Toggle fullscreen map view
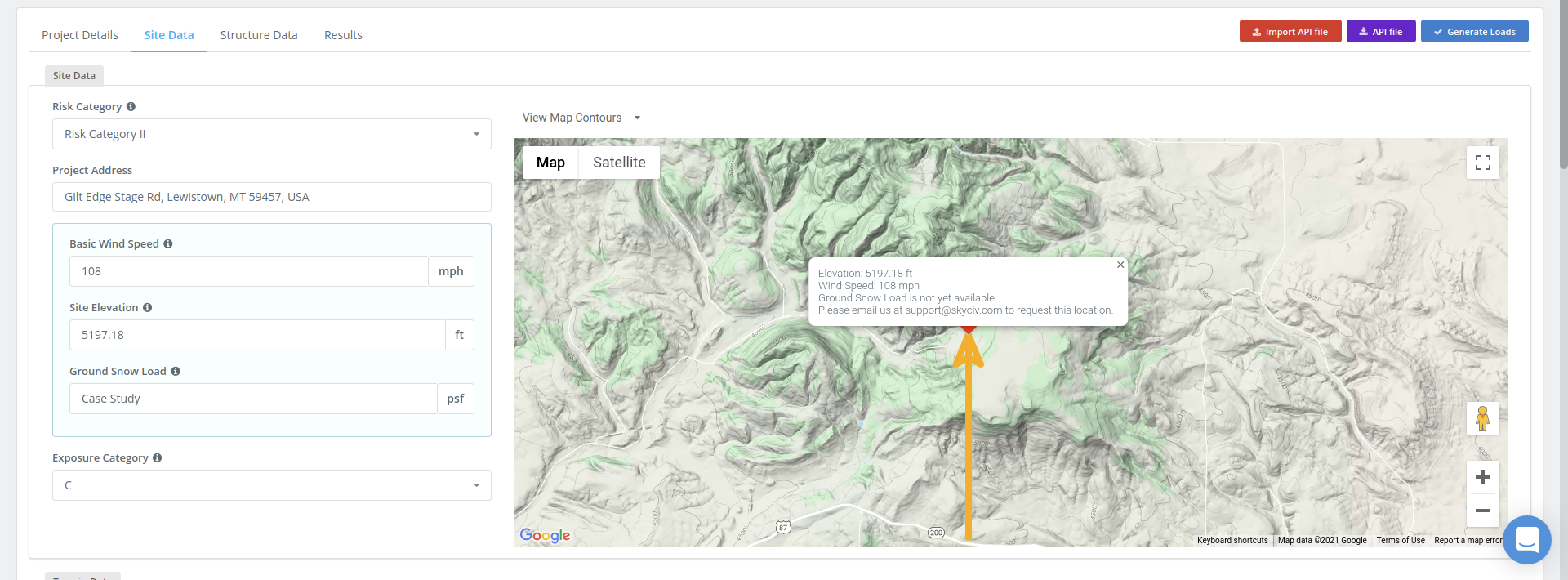The image size is (1568, 580). [1482, 163]
